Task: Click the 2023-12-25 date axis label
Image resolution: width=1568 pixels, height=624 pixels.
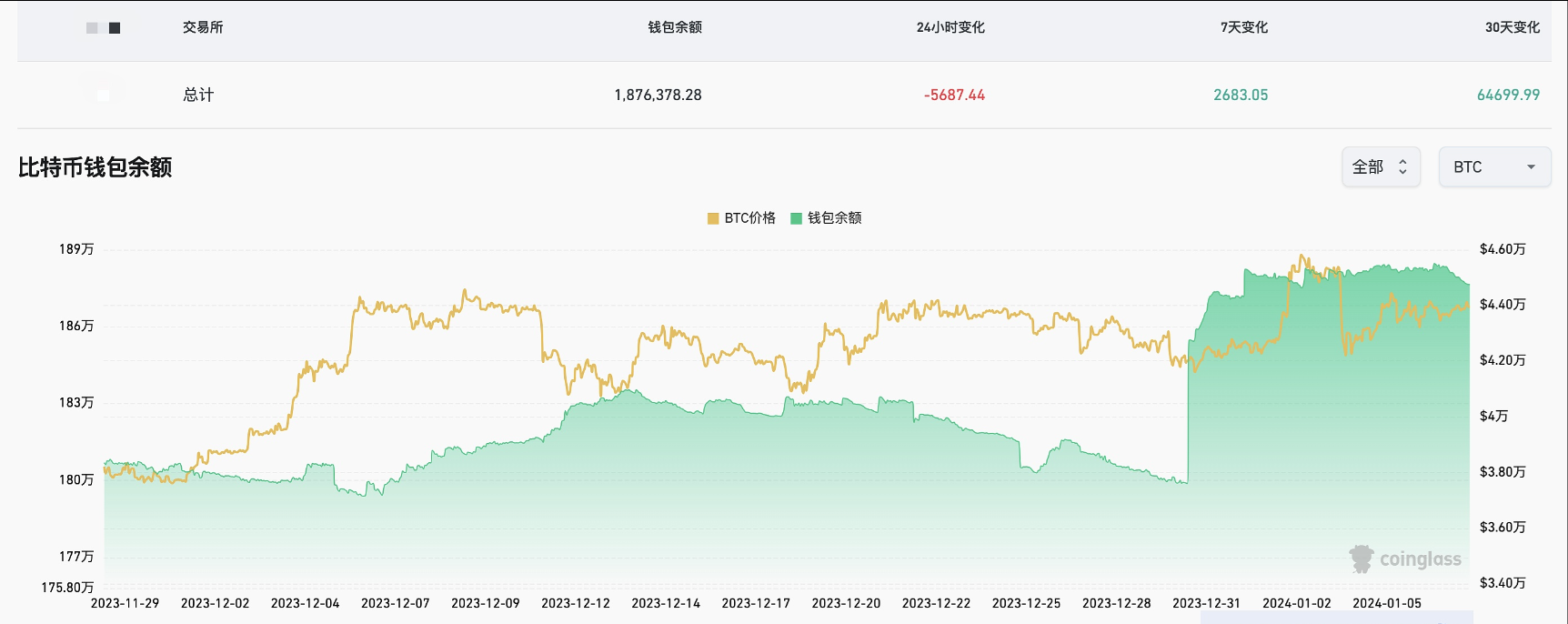Action: click(1026, 603)
